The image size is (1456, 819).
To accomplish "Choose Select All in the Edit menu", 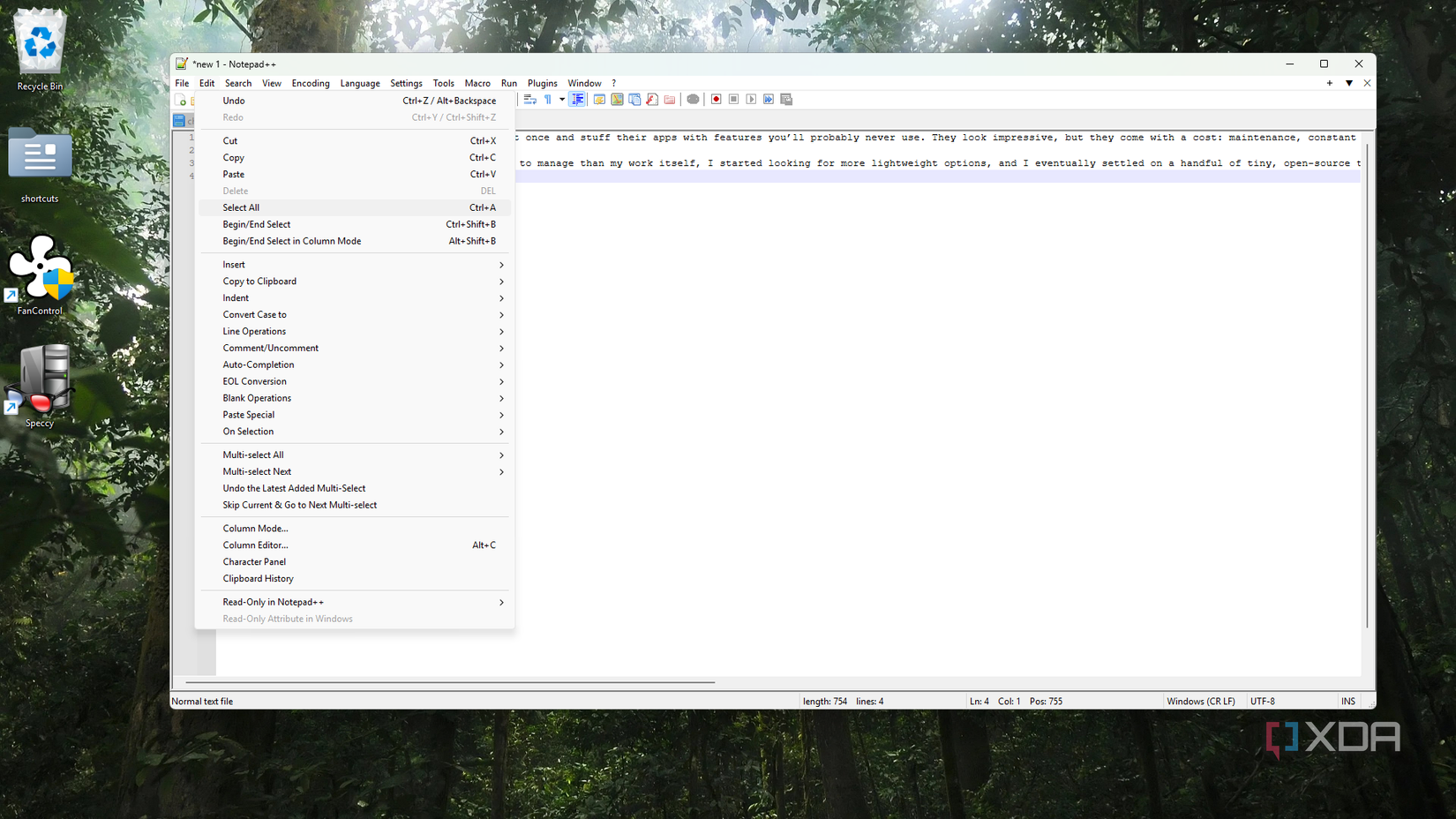I will point(355,207).
